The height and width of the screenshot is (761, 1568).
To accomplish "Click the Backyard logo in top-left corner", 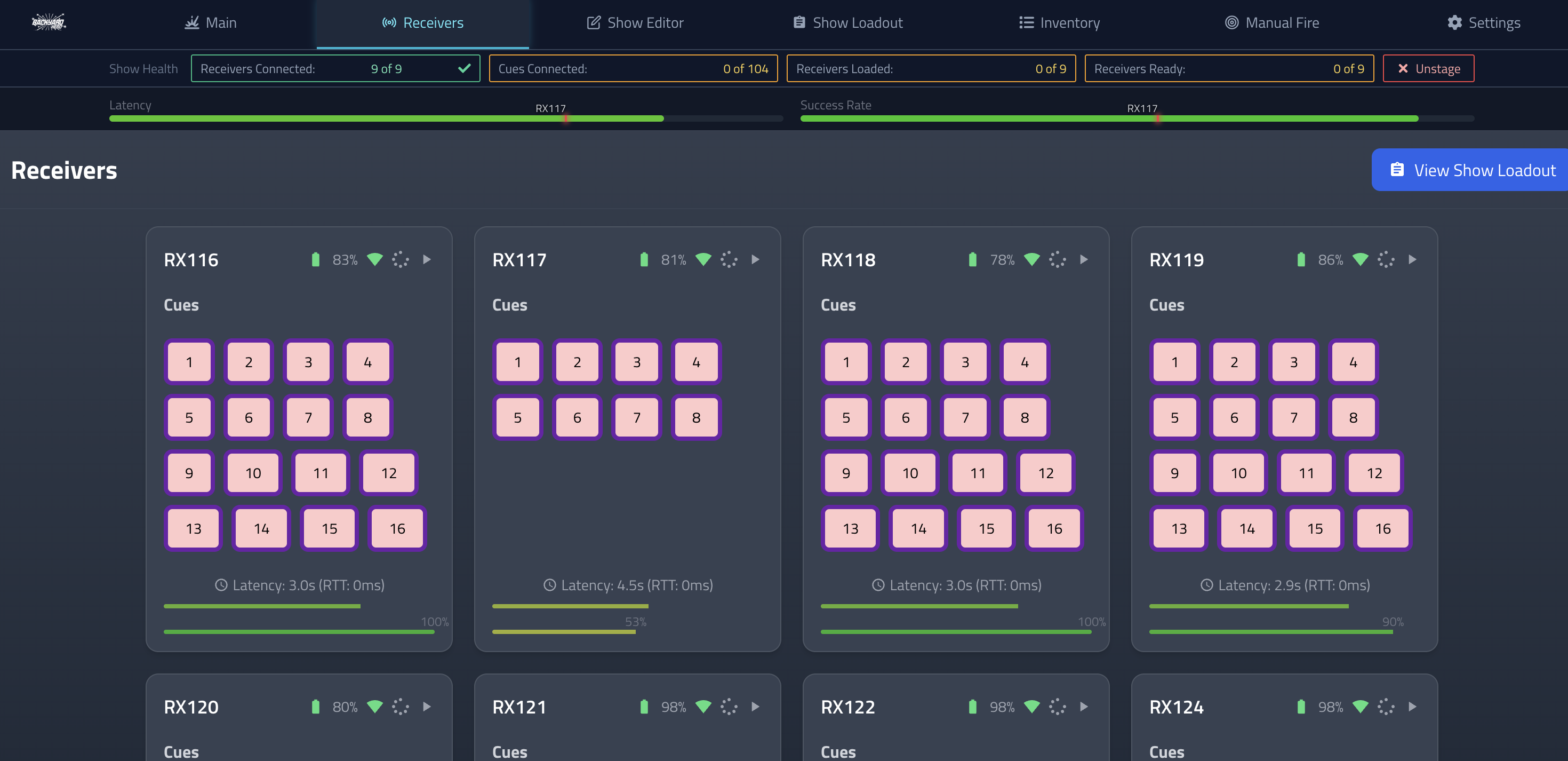I will coord(49,22).
